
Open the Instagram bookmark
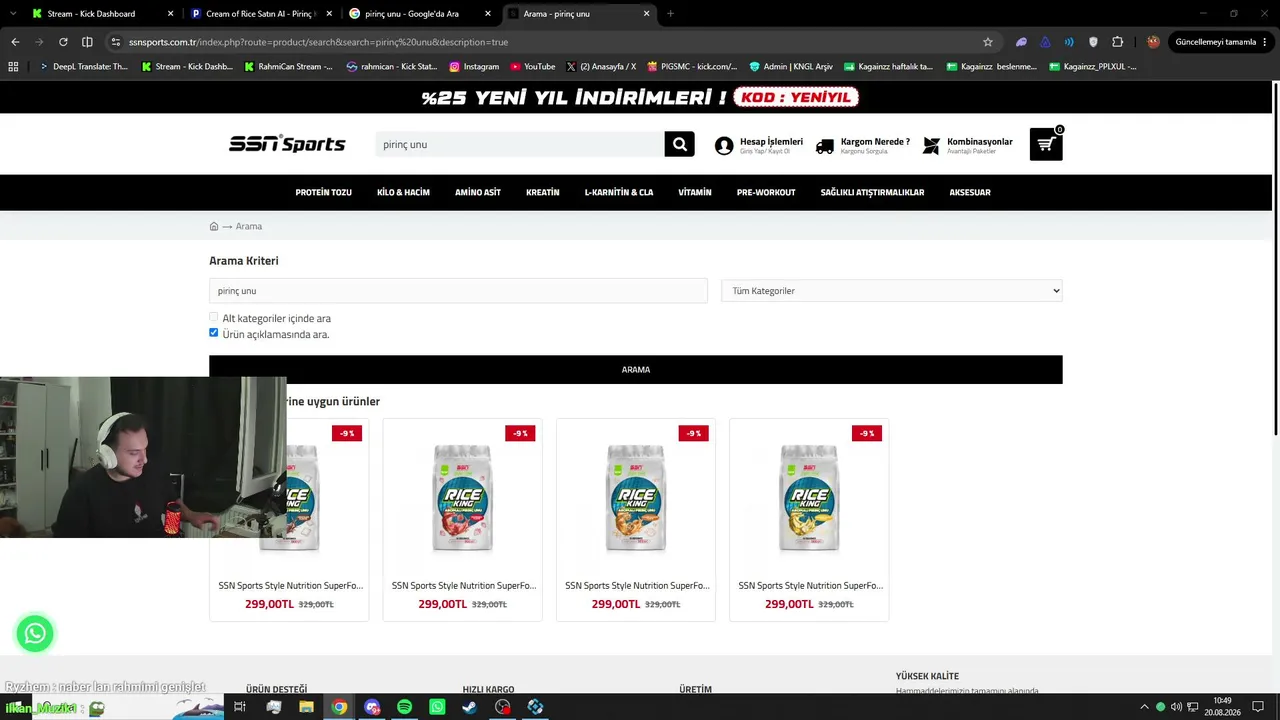pos(474,67)
